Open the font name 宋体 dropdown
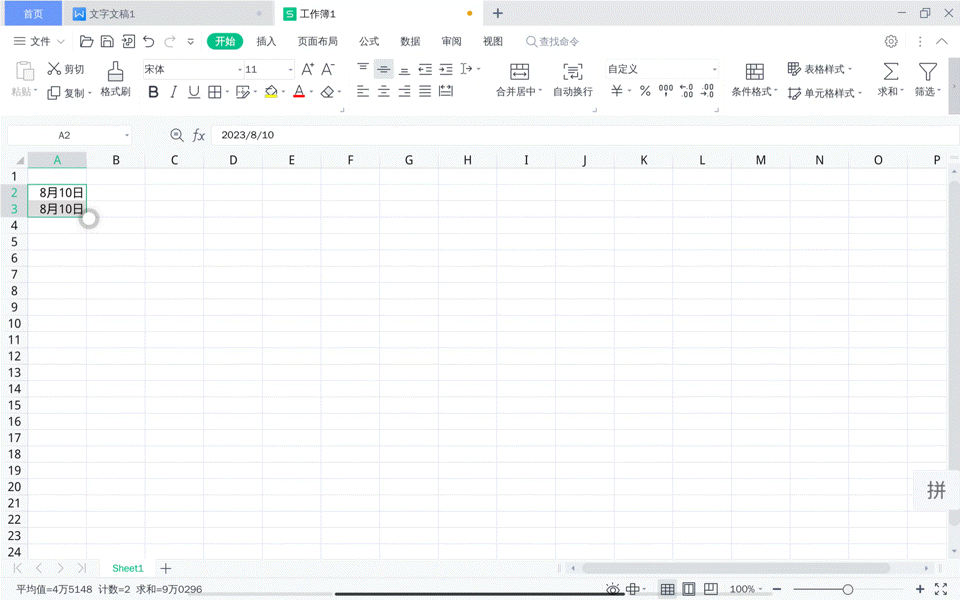 (x=240, y=70)
